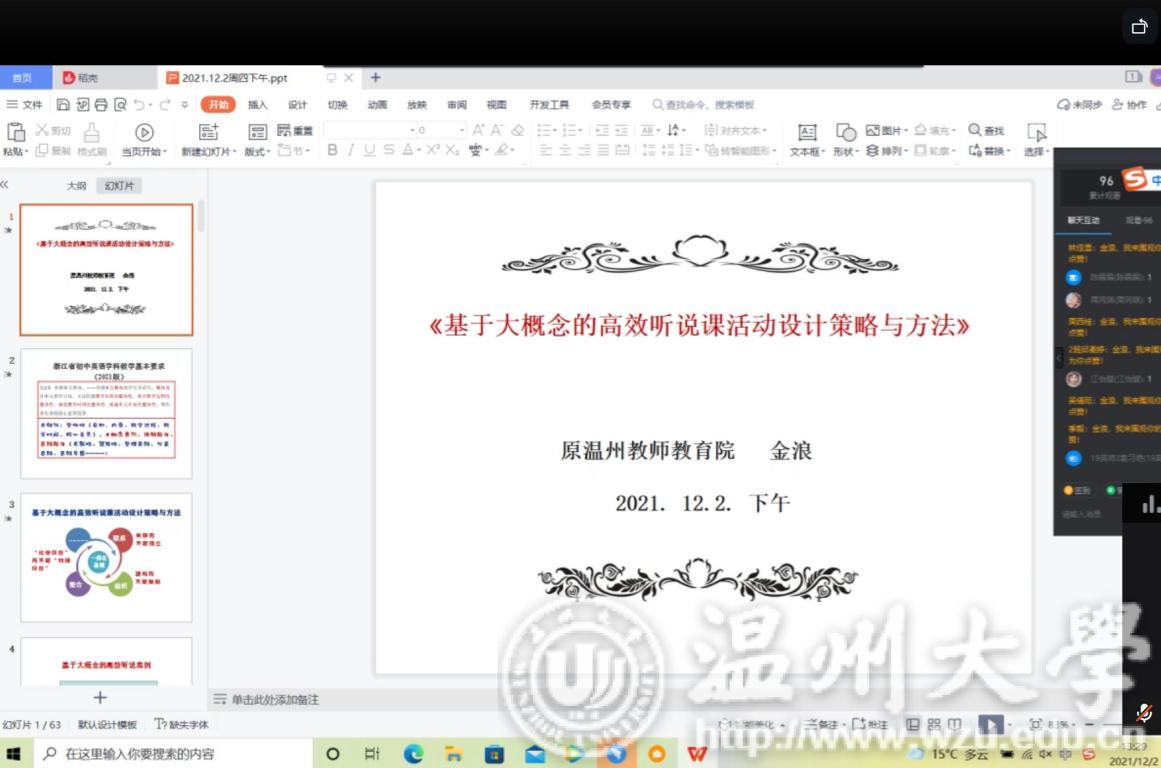
Task: Click the Replace (替换) icon
Action: click(975, 151)
